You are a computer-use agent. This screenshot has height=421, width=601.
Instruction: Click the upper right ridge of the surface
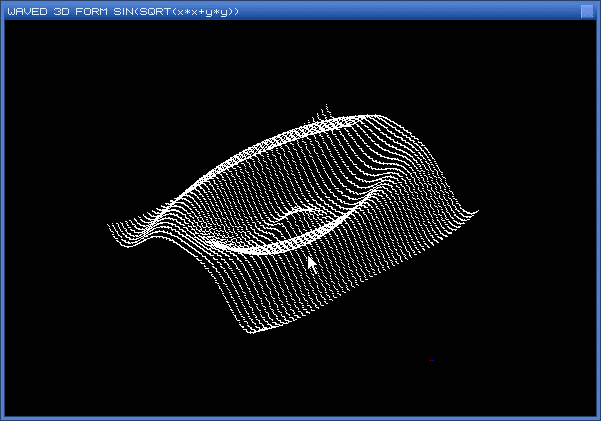click(400, 125)
